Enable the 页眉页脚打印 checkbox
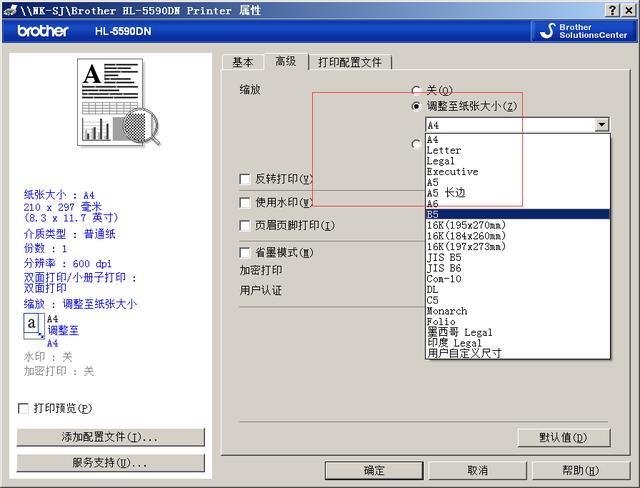The width and height of the screenshot is (640, 488). [x=245, y=225]
